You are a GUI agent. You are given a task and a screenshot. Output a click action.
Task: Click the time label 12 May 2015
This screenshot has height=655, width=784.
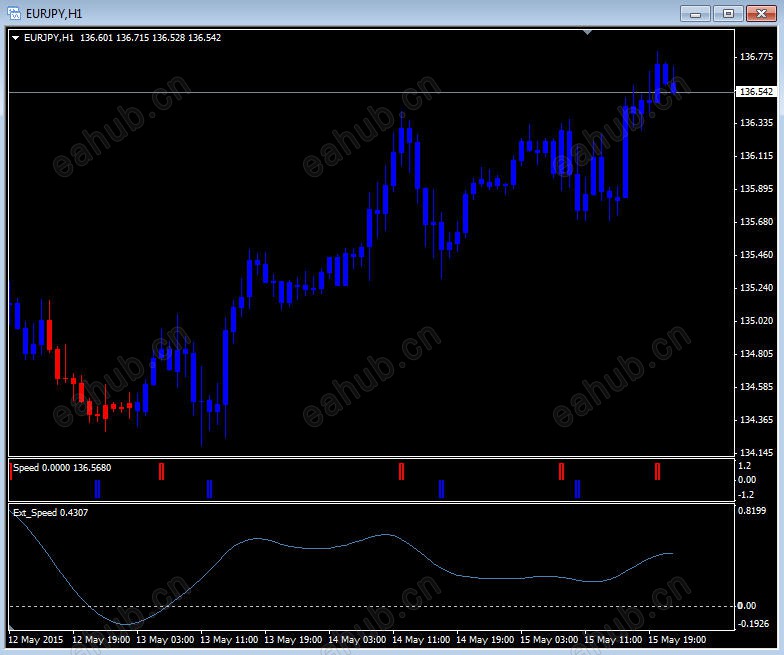coord(36,640)
